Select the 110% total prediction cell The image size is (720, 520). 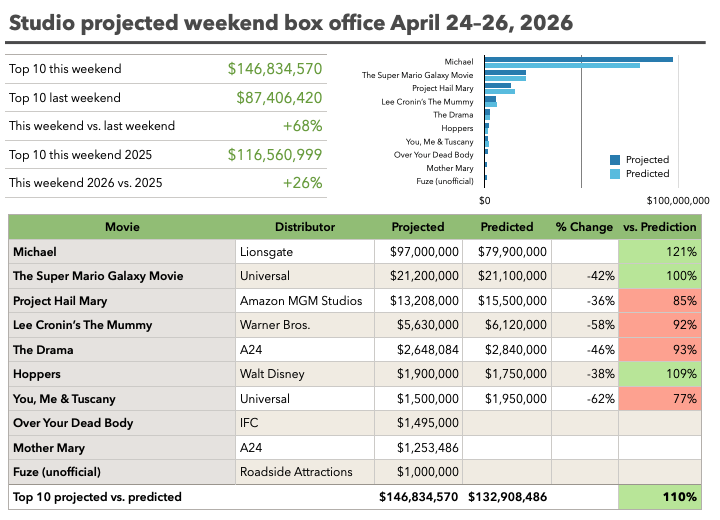click(659, 497)
